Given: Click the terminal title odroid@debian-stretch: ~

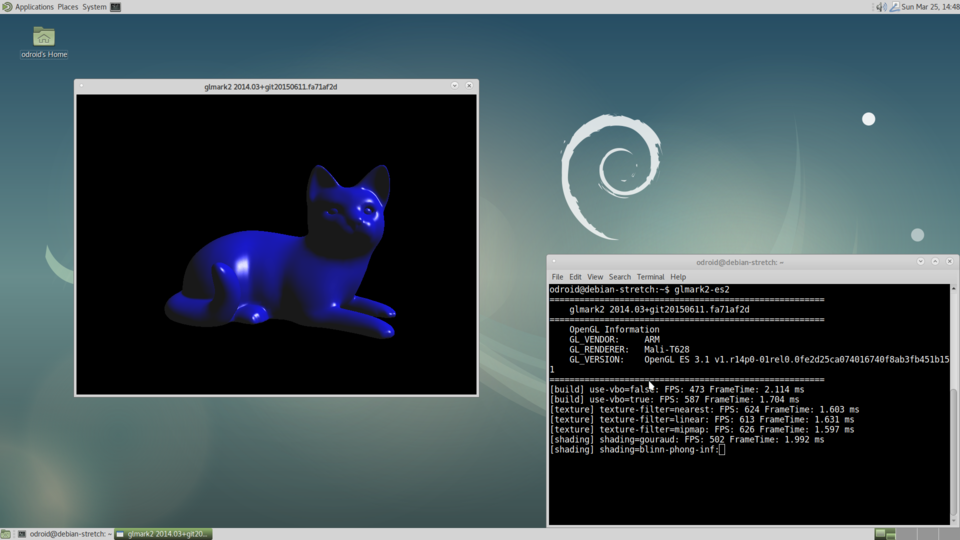Looking at the screenshot, I should [x=740, y=262].
